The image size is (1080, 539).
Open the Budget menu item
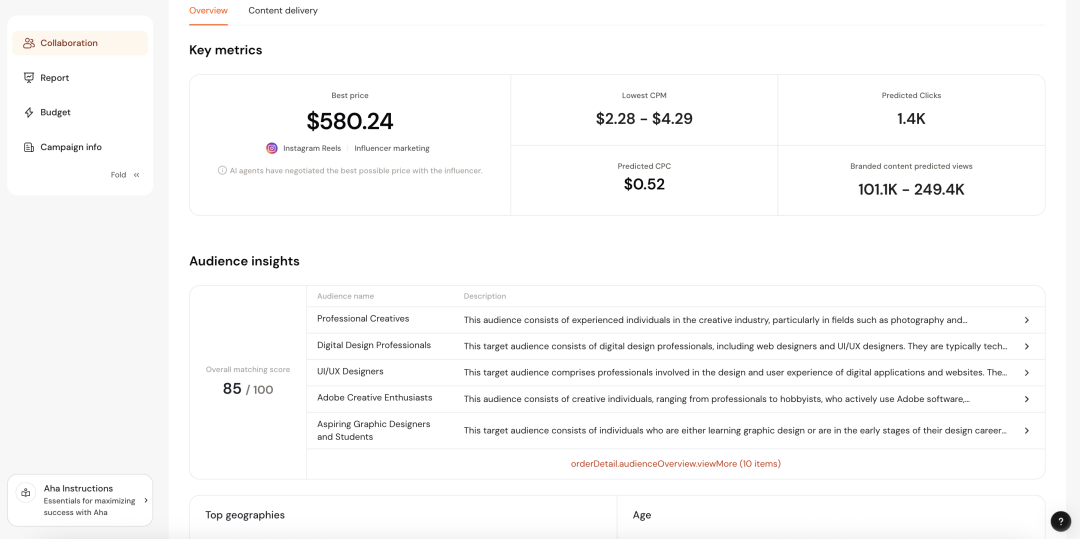click(55, 113)
